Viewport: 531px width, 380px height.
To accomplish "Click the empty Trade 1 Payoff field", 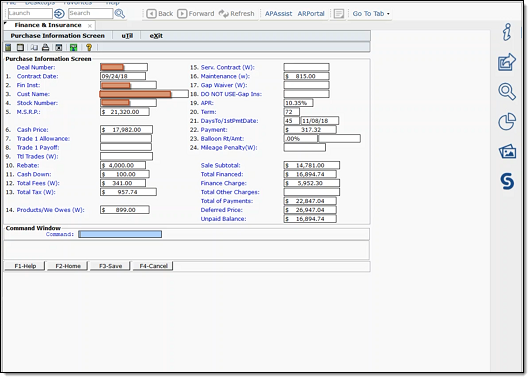I will [126, 147].
